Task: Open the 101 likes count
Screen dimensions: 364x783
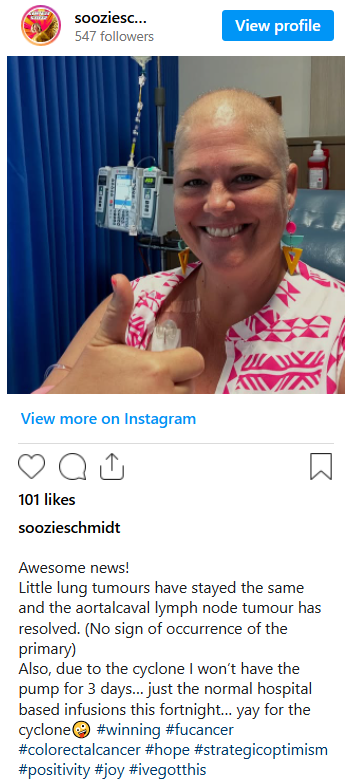Action: [47, 500]
